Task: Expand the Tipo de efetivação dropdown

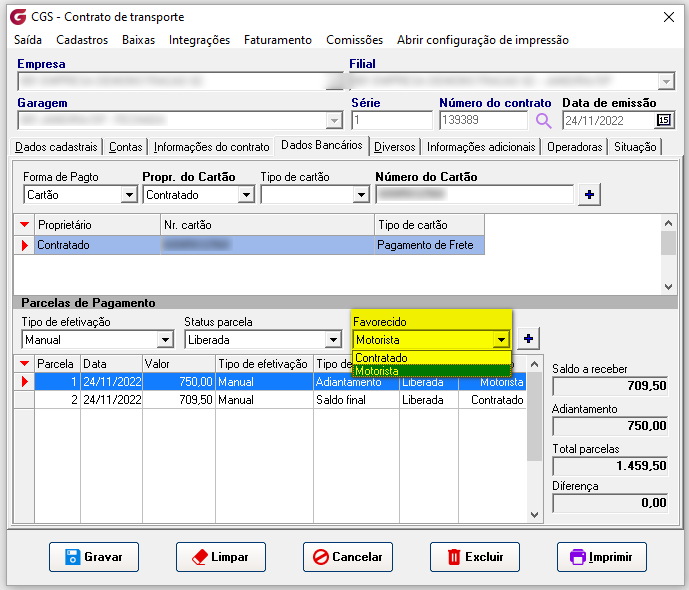Action: point(165,340)
